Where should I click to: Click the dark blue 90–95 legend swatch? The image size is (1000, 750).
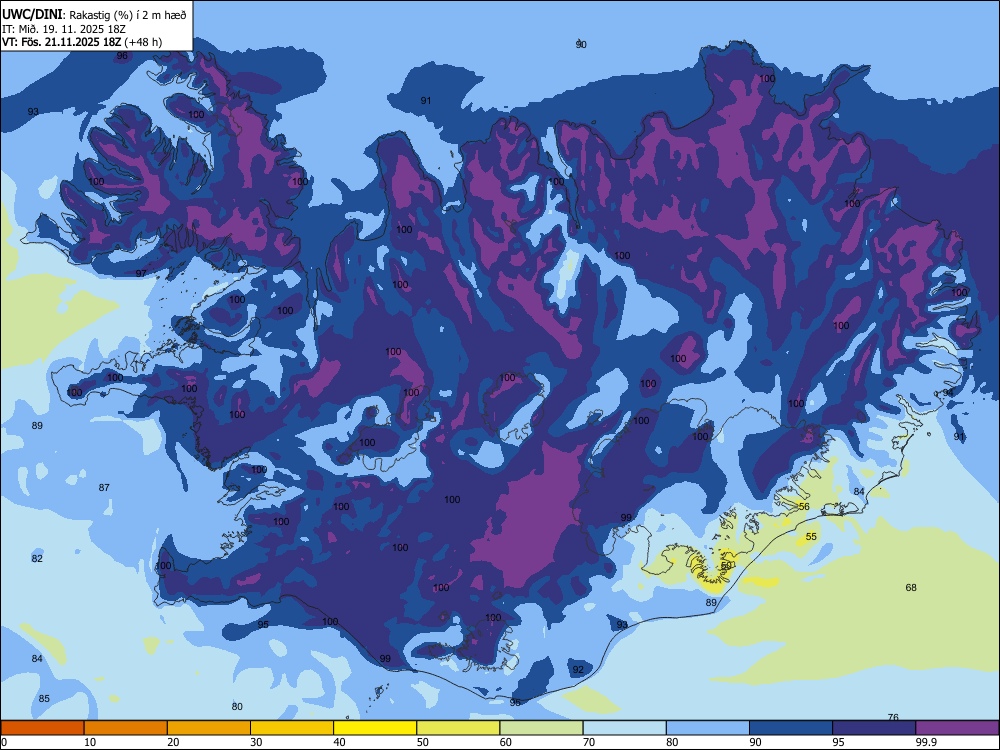[791, 728]
